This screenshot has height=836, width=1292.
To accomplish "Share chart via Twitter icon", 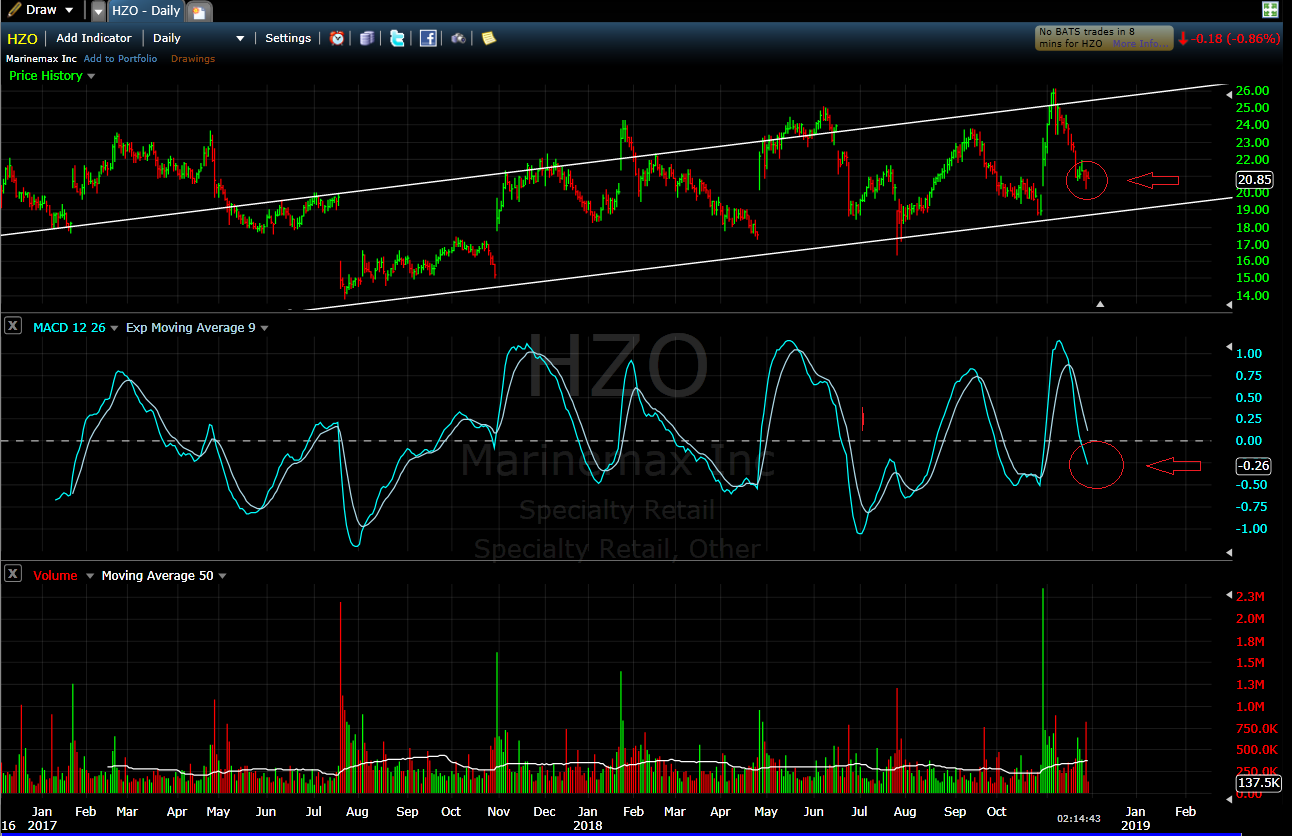I will tap(397, 38).
